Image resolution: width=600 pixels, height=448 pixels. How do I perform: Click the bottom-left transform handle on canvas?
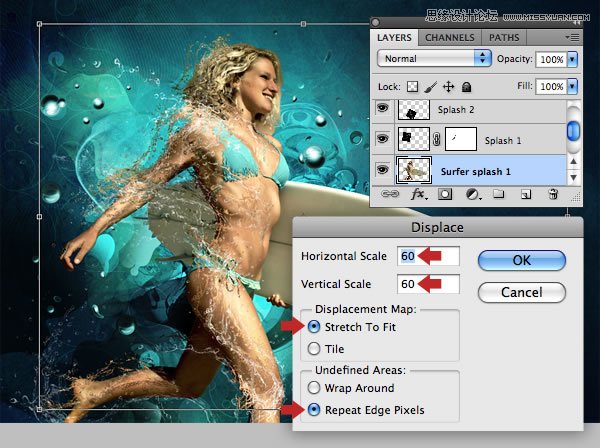click(39, 409)
